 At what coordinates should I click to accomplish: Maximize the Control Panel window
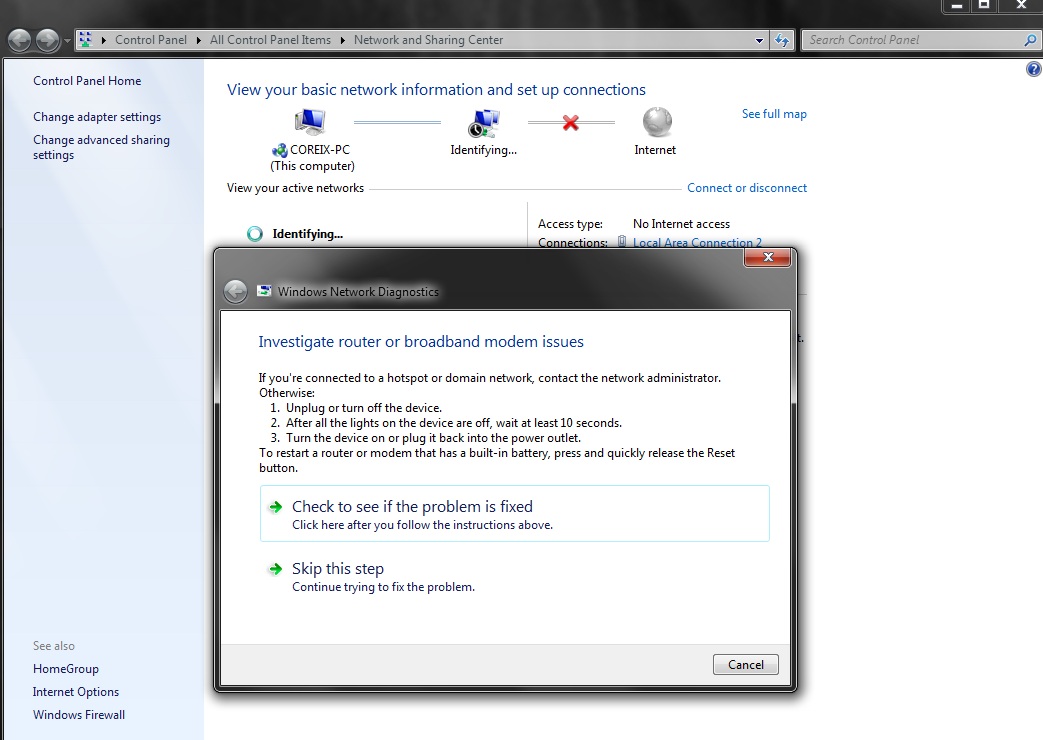coord(984,6)
